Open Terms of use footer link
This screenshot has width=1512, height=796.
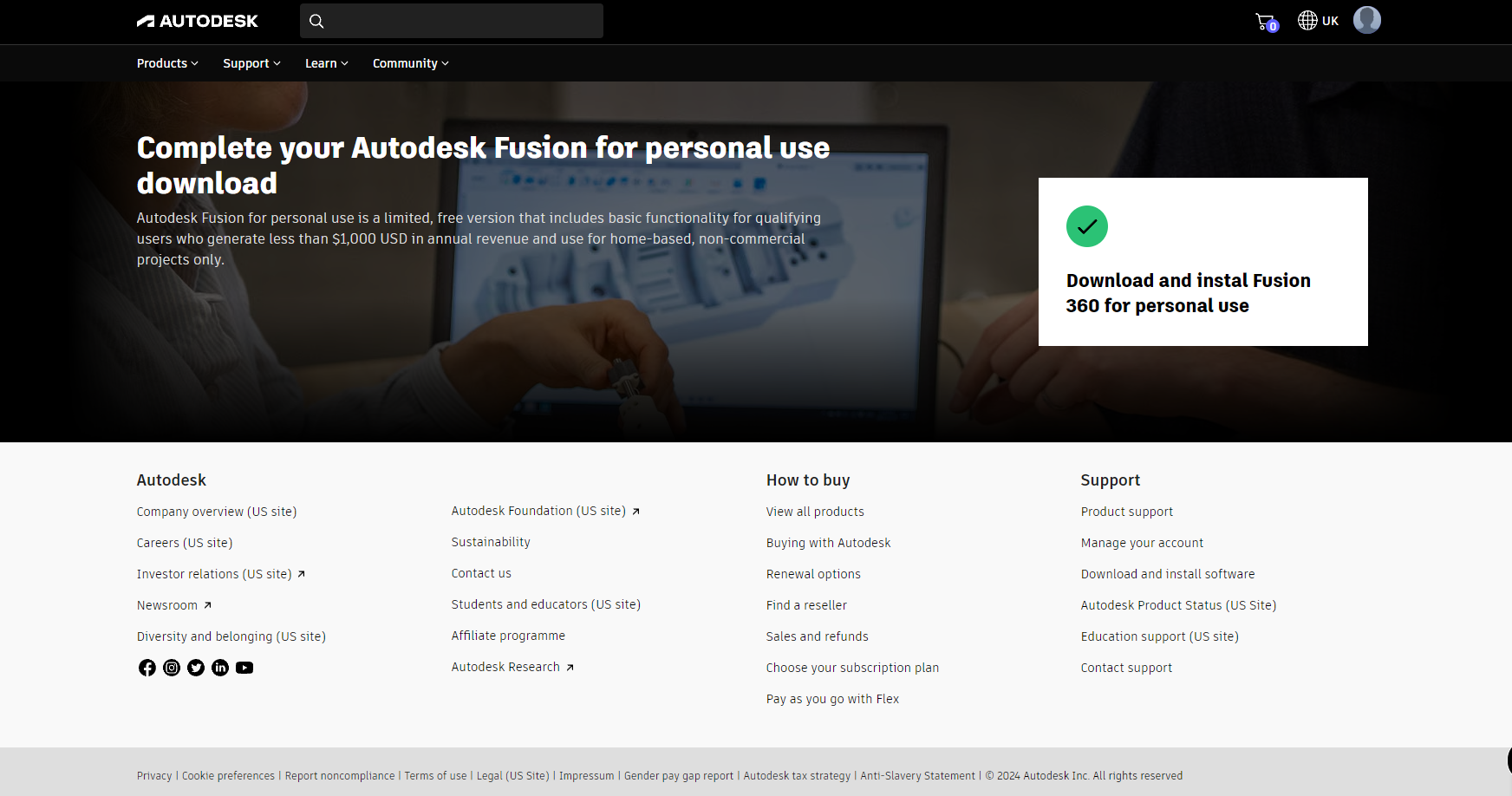(435, 776)
